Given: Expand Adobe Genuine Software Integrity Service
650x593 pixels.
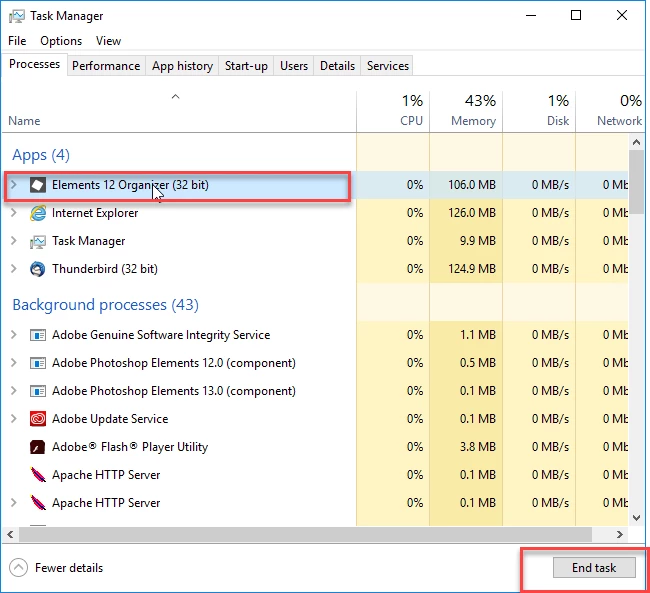Looking at the screenshot, I should 14,335.
